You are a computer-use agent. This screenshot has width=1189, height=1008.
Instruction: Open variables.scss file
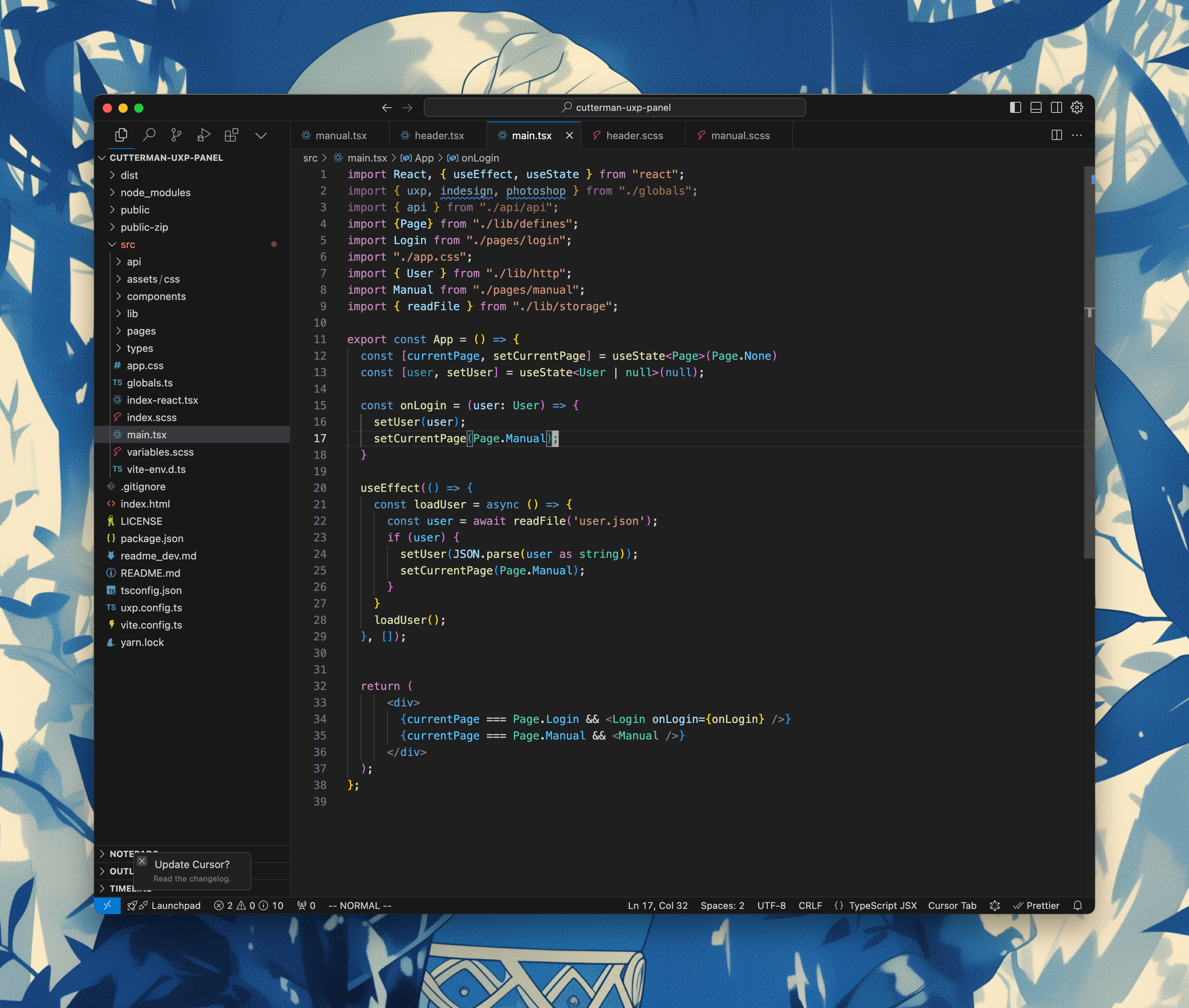pyautogui.click(x=193, y=452)
